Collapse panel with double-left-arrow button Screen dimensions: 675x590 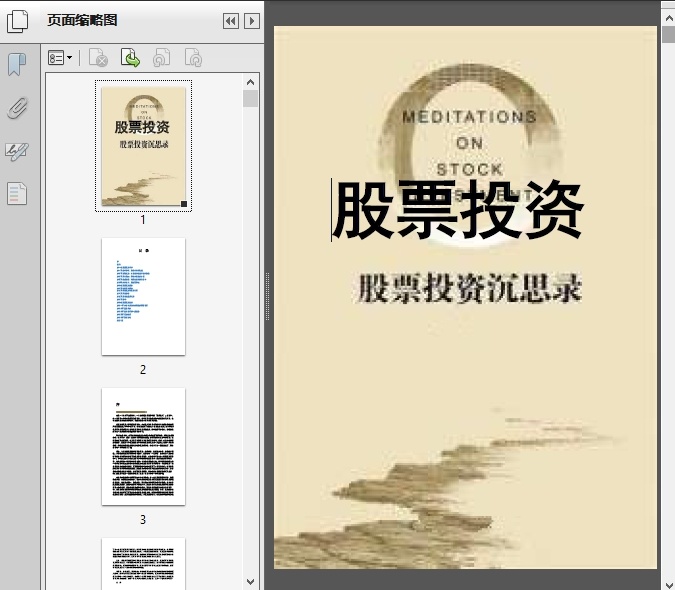pyautogui.click(x=231, y=21)
